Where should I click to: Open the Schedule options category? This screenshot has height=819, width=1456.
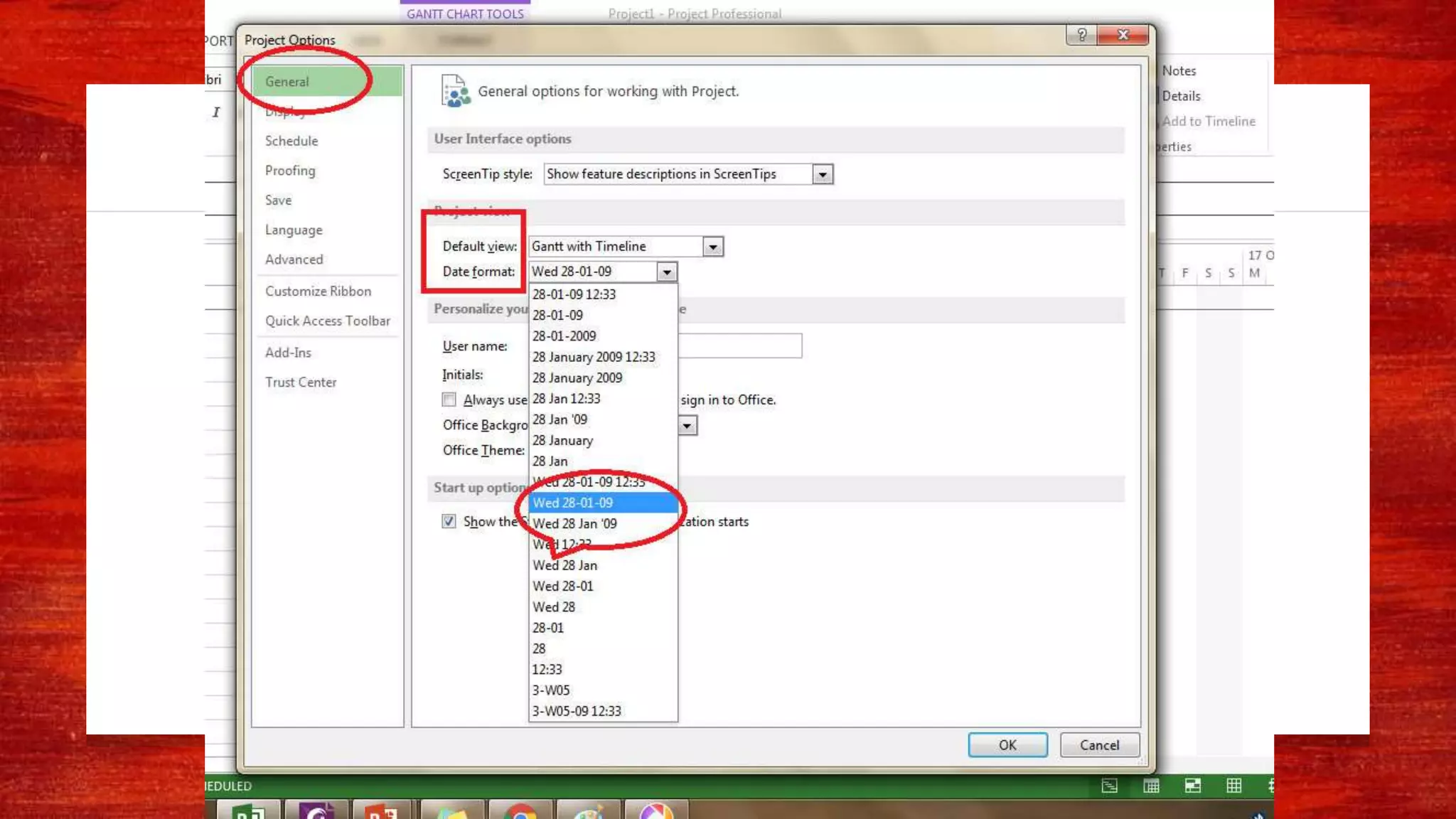(x=291, y=141)
